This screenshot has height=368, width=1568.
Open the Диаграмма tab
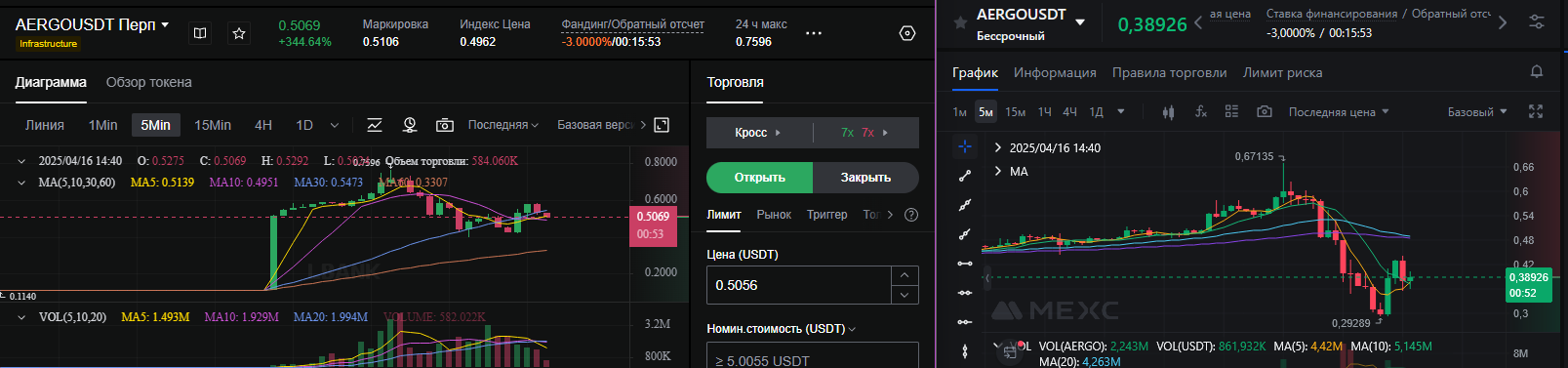coord(51,82)
